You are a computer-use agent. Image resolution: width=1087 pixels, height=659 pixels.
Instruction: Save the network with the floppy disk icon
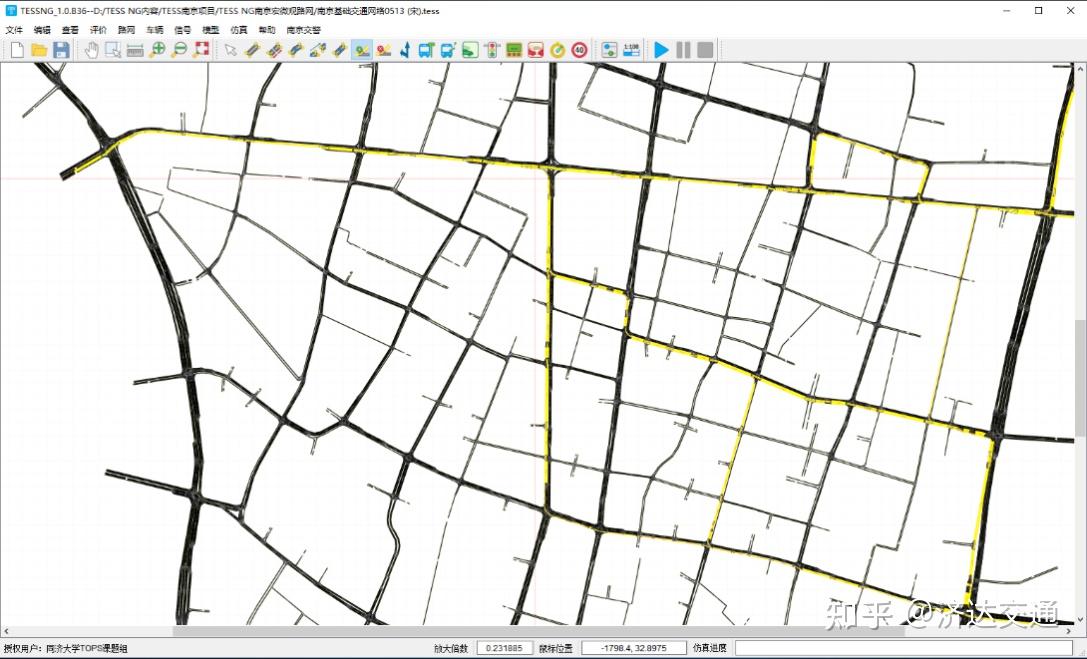tap(61, 50)
